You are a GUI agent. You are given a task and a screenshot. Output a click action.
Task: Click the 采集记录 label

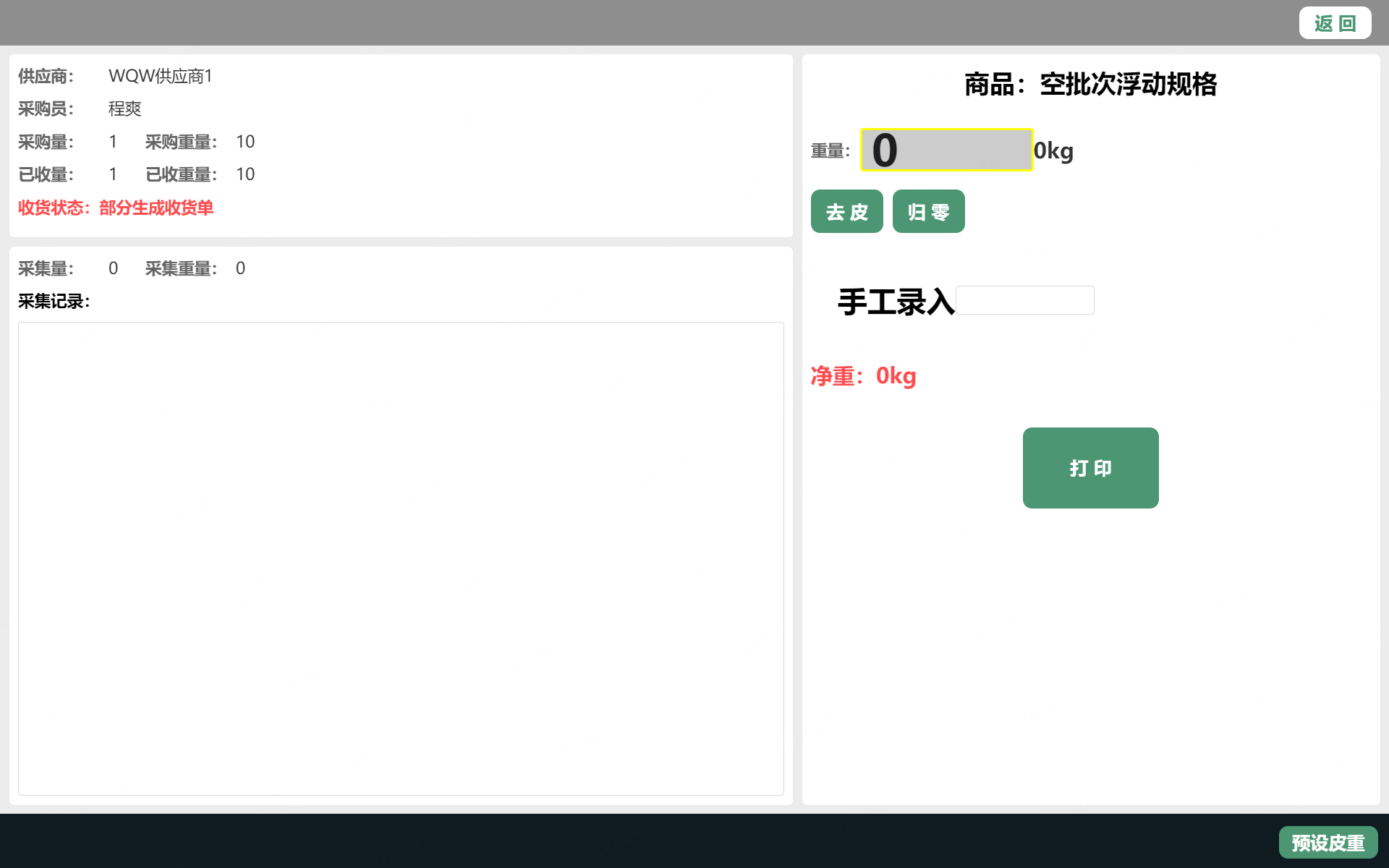coord(54,301)
